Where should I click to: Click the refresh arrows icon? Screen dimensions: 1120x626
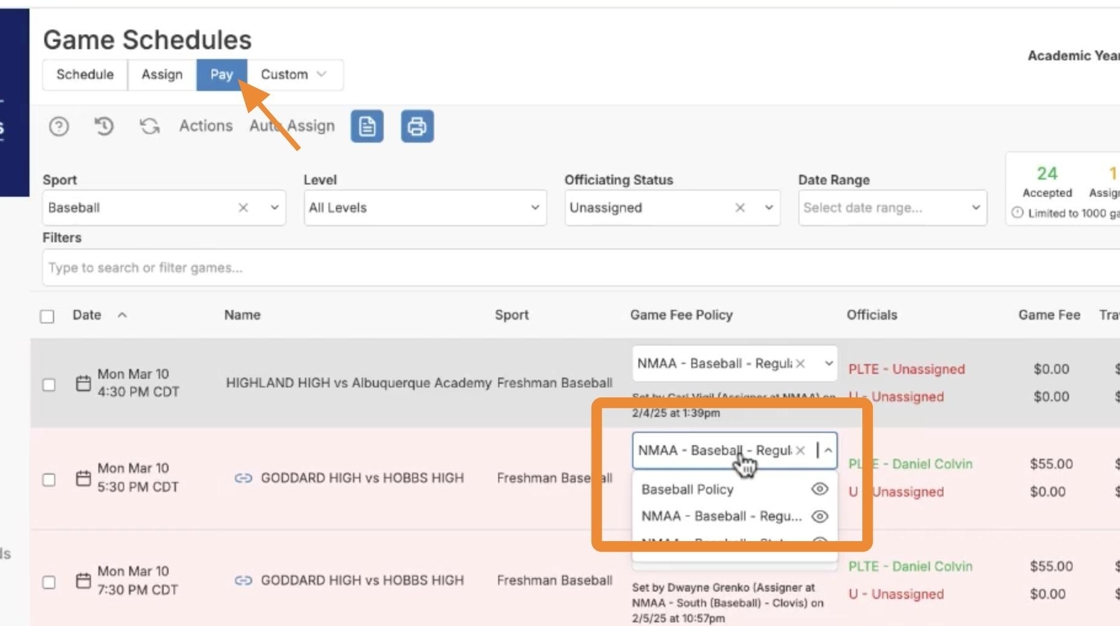149,126
